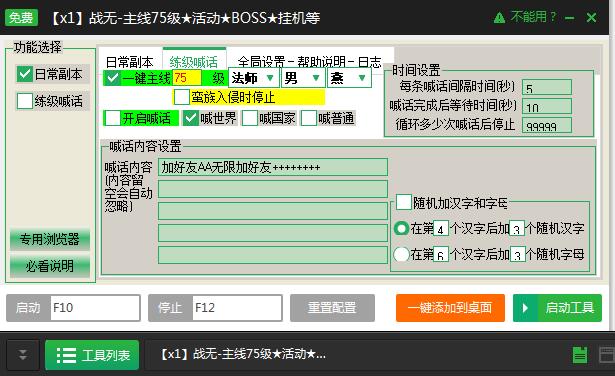Click the 启动工具 green button
Image resolution: width=615 pixels, height=376 pixels.
pyautogui.click(x=557, y=308)
